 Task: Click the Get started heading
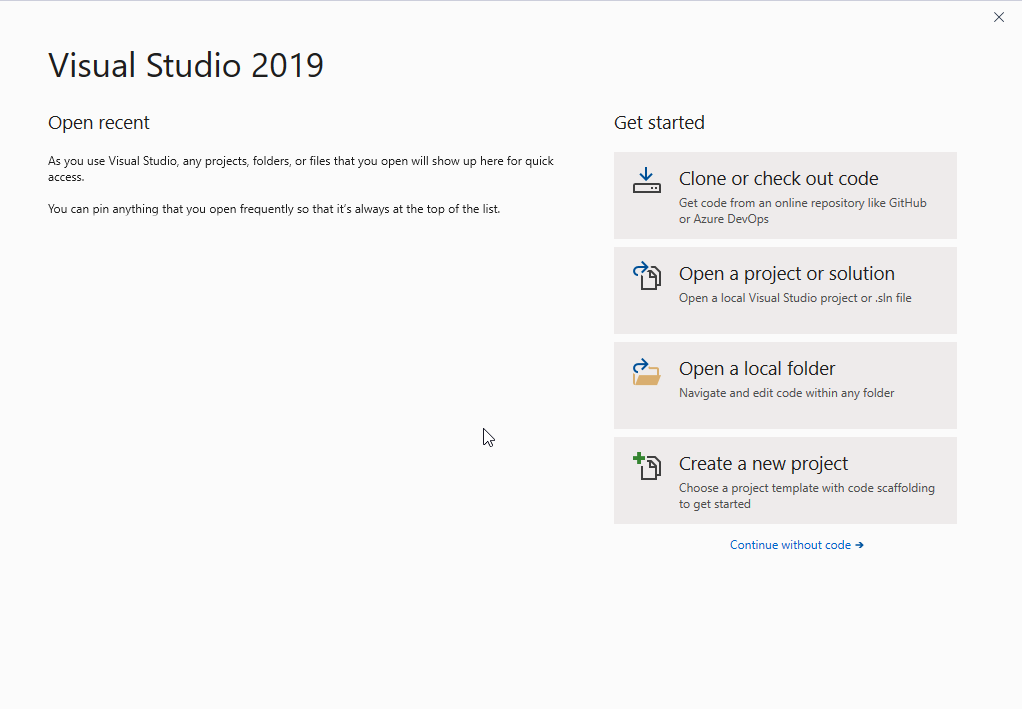coord(659,123)
